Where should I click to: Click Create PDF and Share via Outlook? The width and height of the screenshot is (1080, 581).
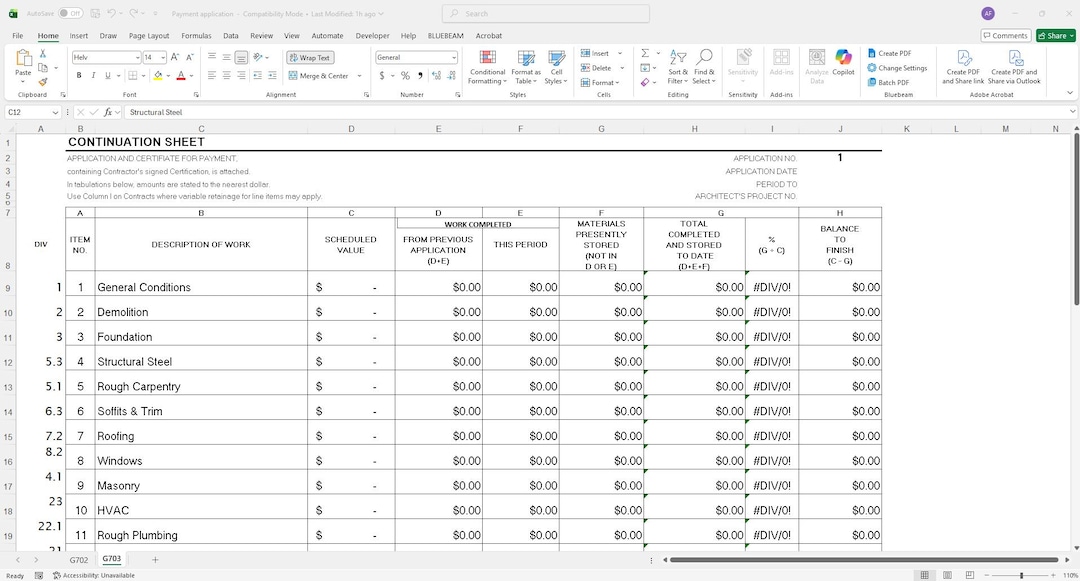click(1014, 67)
